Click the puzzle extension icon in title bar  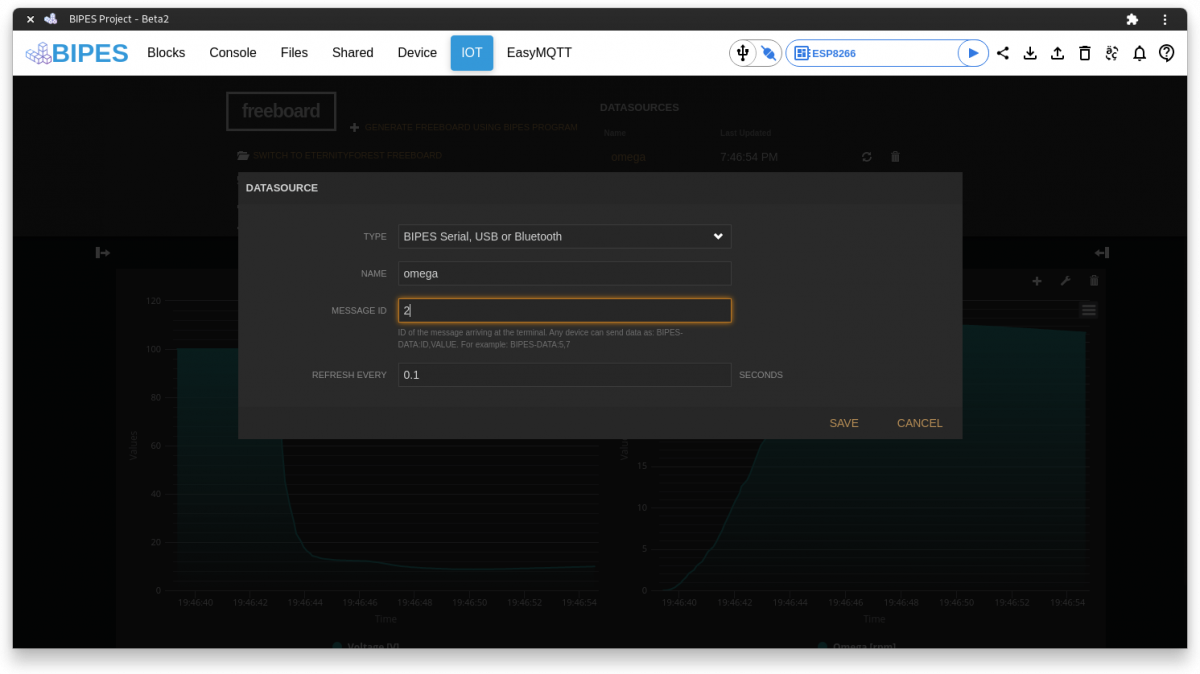pos(1132,19)
